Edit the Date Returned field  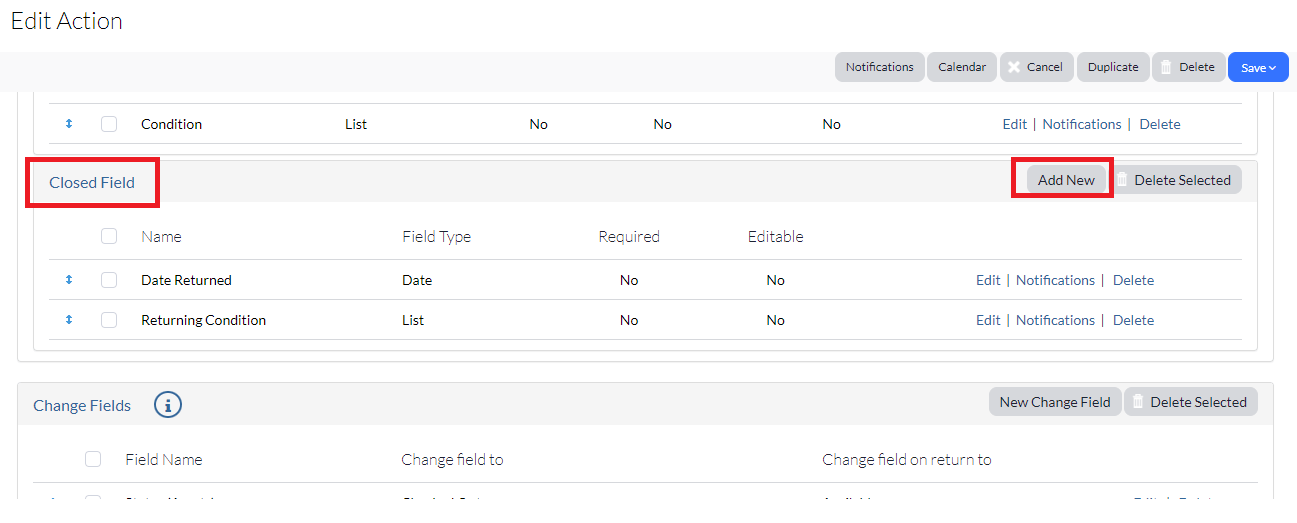tap(988, 280)
